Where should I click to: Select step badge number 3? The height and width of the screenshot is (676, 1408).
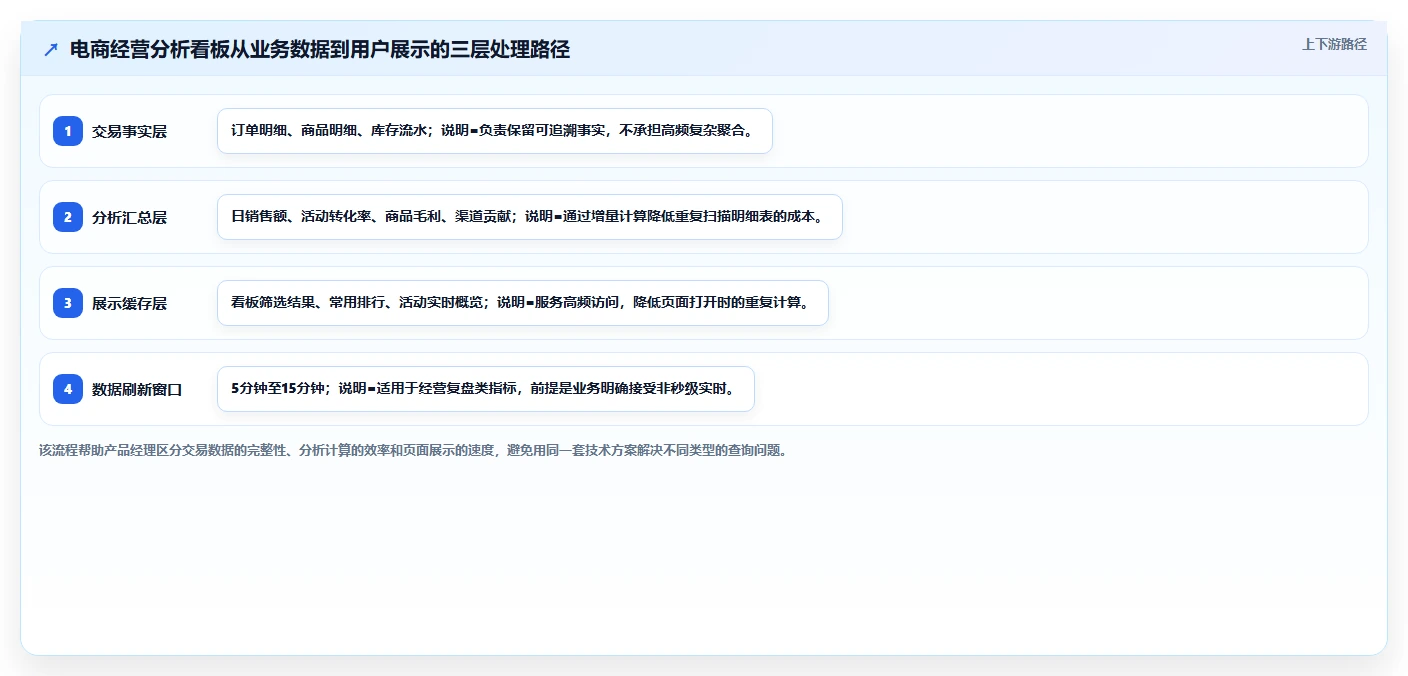pos(68,303)
